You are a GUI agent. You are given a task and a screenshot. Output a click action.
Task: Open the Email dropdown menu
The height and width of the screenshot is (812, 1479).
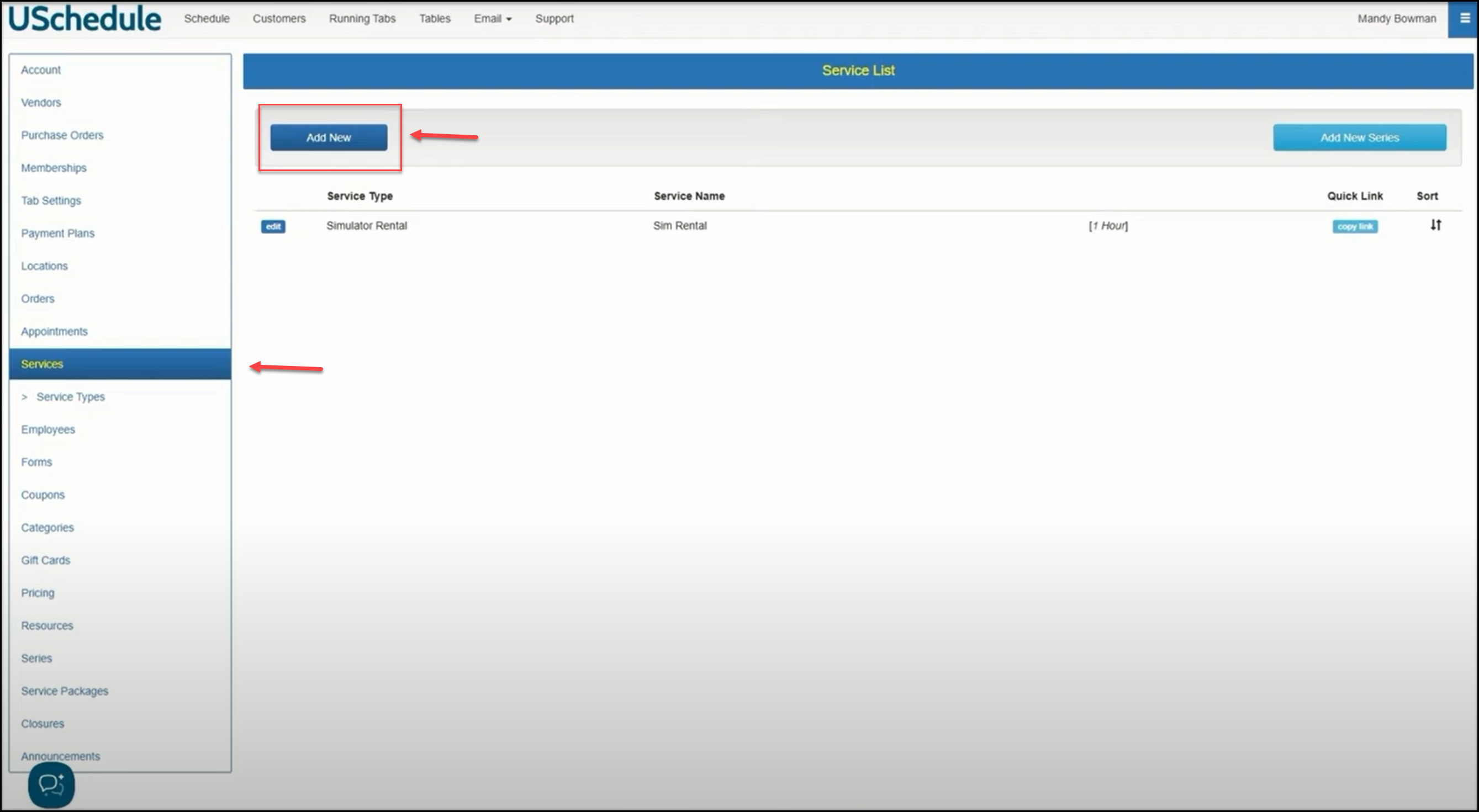click(492, 18)
